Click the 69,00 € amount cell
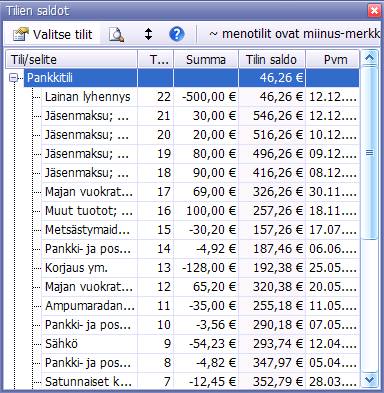 206,192
